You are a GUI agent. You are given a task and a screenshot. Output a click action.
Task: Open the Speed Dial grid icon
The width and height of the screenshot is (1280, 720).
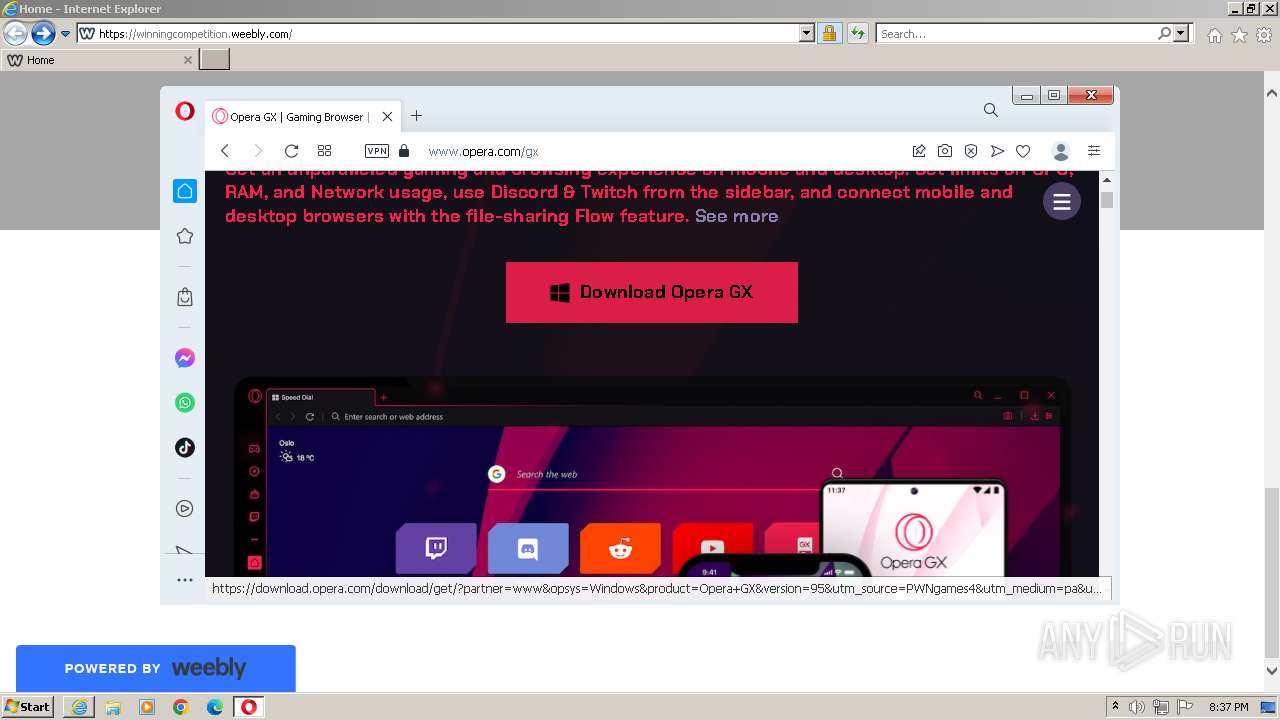click(324, 151)
